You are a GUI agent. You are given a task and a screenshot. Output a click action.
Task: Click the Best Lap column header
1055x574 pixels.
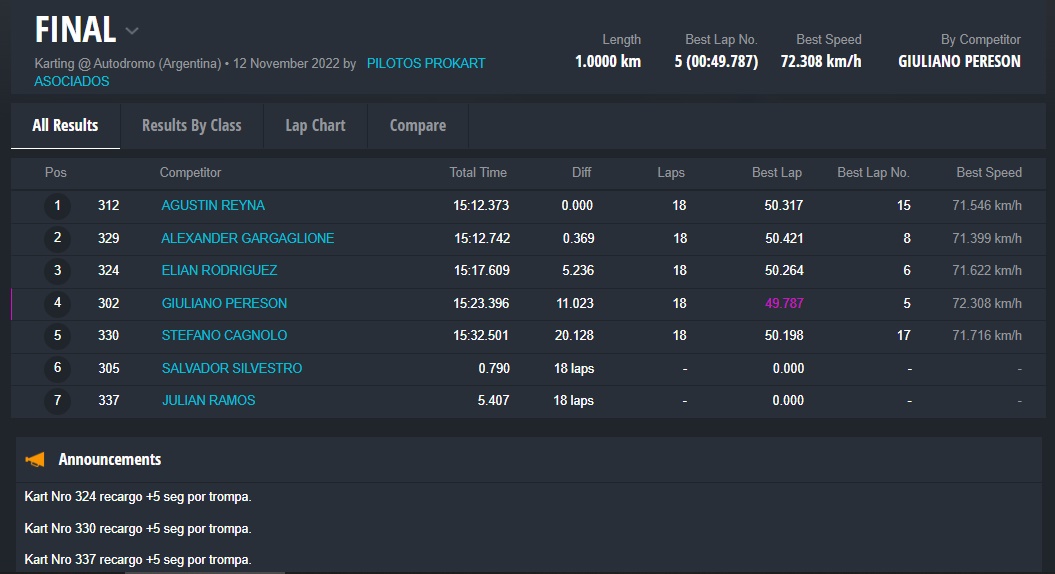pos(776,173)
